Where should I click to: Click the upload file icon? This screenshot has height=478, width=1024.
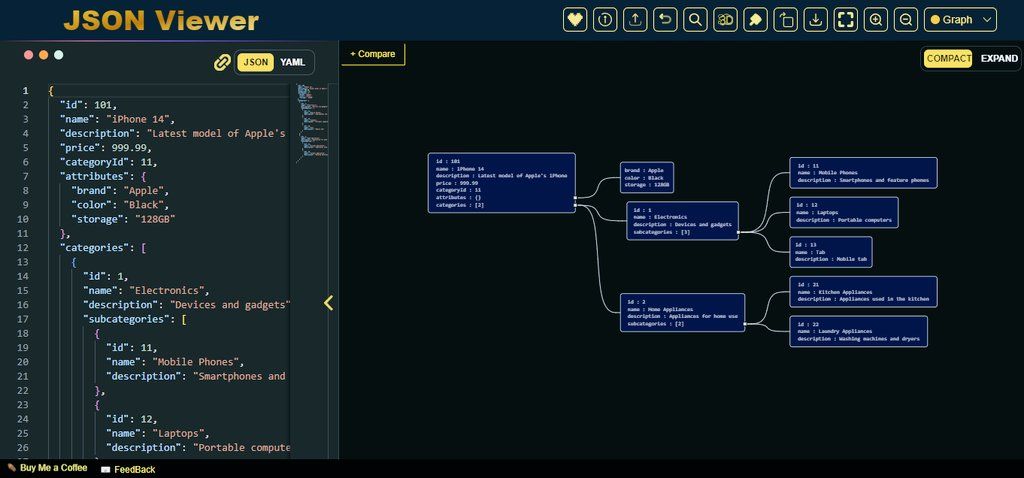point(635,20)
